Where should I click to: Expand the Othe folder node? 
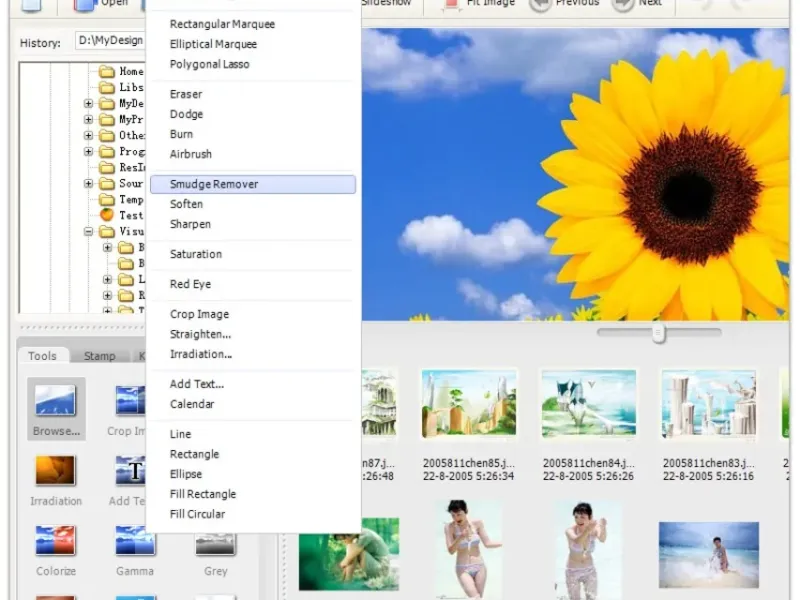pyautogui.click(x=88, y=136)
